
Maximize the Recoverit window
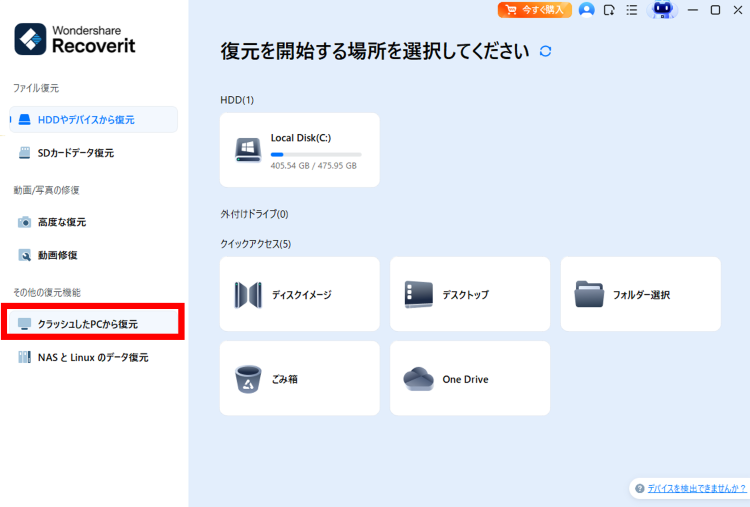tap(715, 10)
